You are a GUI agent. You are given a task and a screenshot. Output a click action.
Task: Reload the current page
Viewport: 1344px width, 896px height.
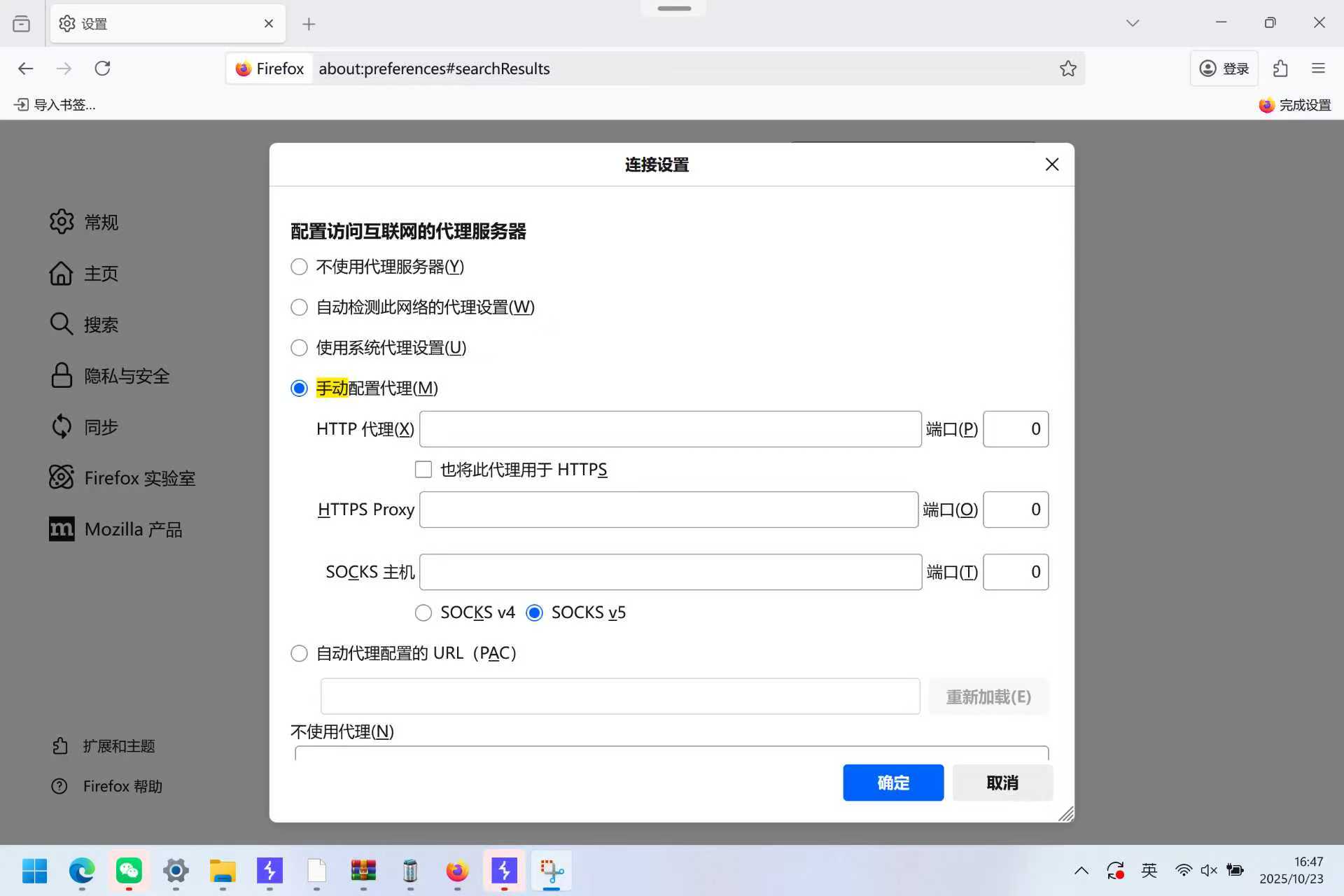[103, 69]
